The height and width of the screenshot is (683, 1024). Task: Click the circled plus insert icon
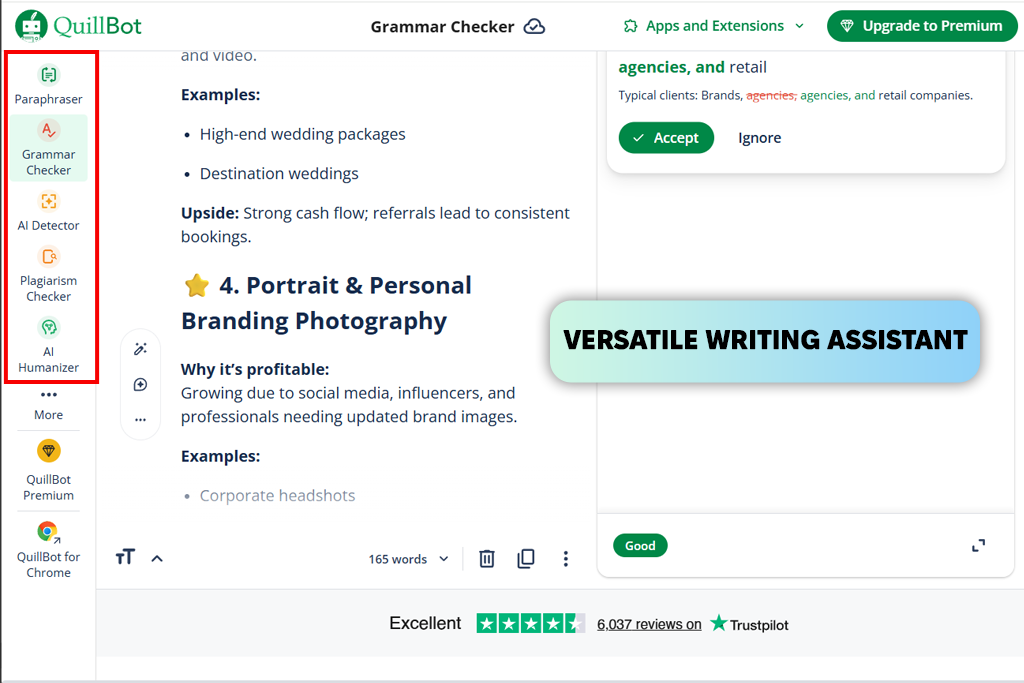[140, 385]
